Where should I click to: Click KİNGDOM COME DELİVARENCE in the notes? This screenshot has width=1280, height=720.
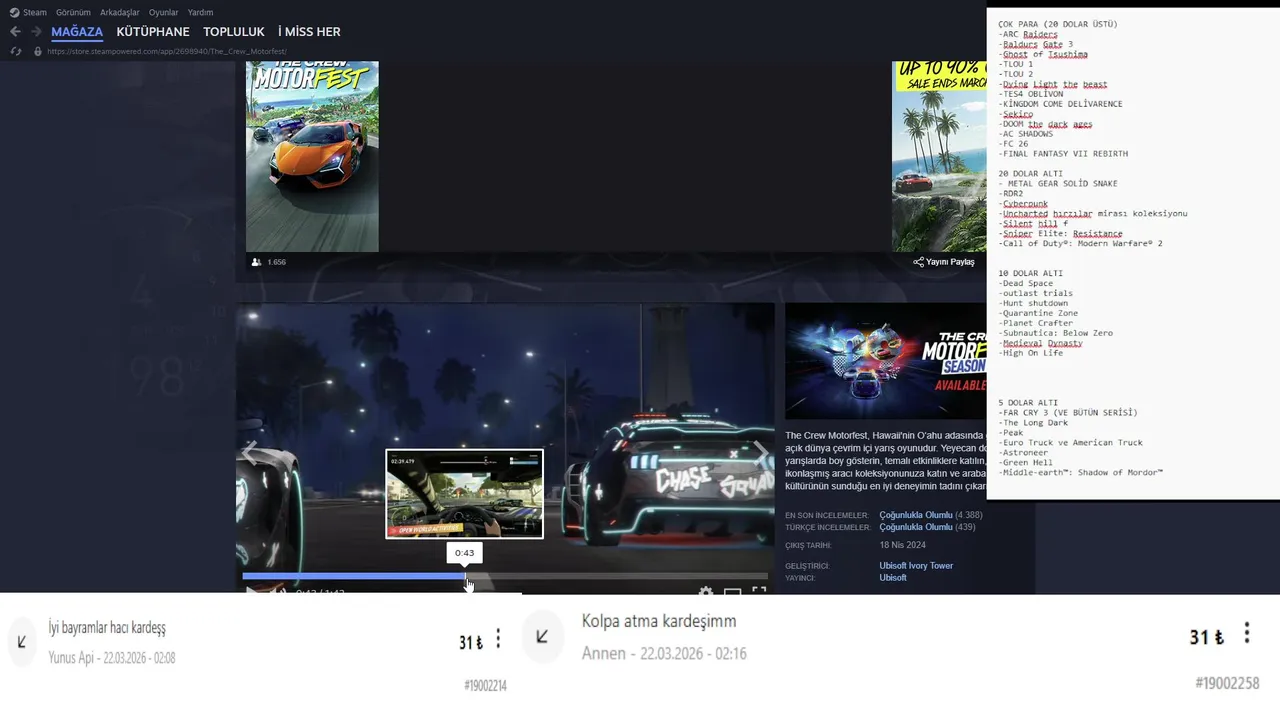click(1060, 104)
